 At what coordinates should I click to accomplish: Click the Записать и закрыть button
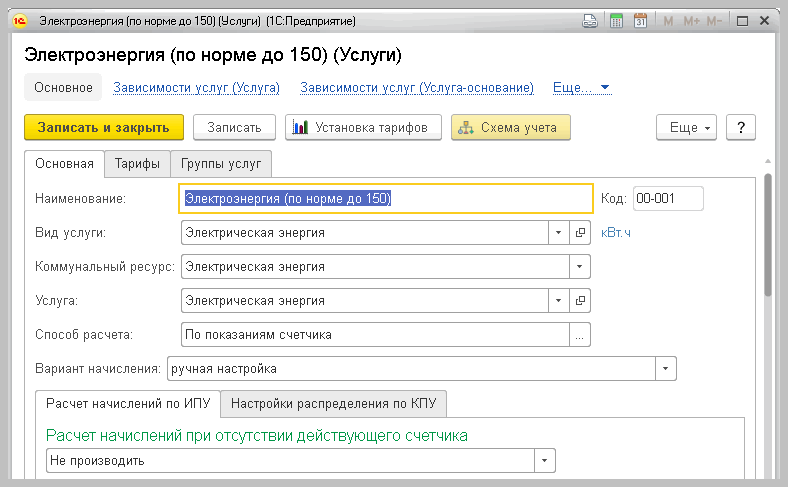(104, 128)
